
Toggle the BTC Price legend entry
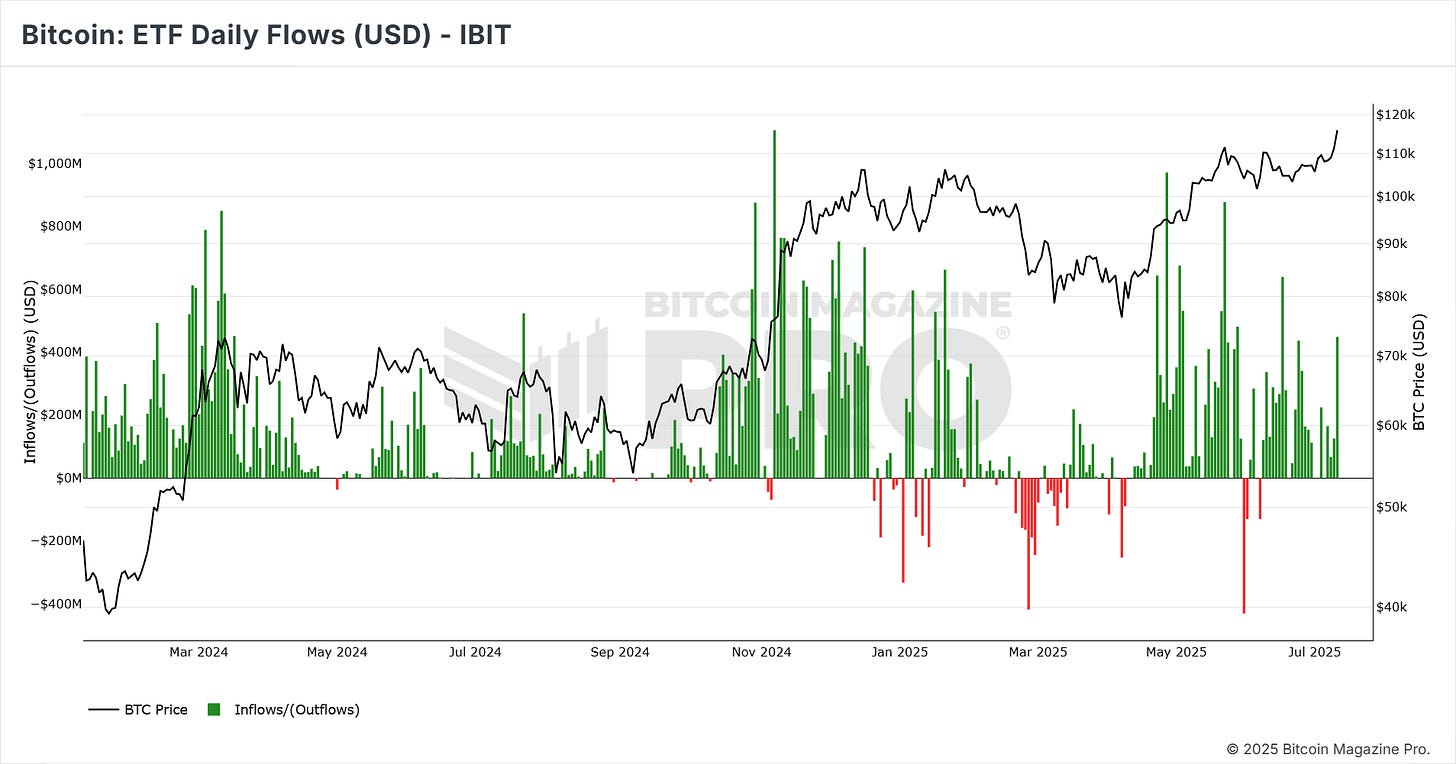138,710
